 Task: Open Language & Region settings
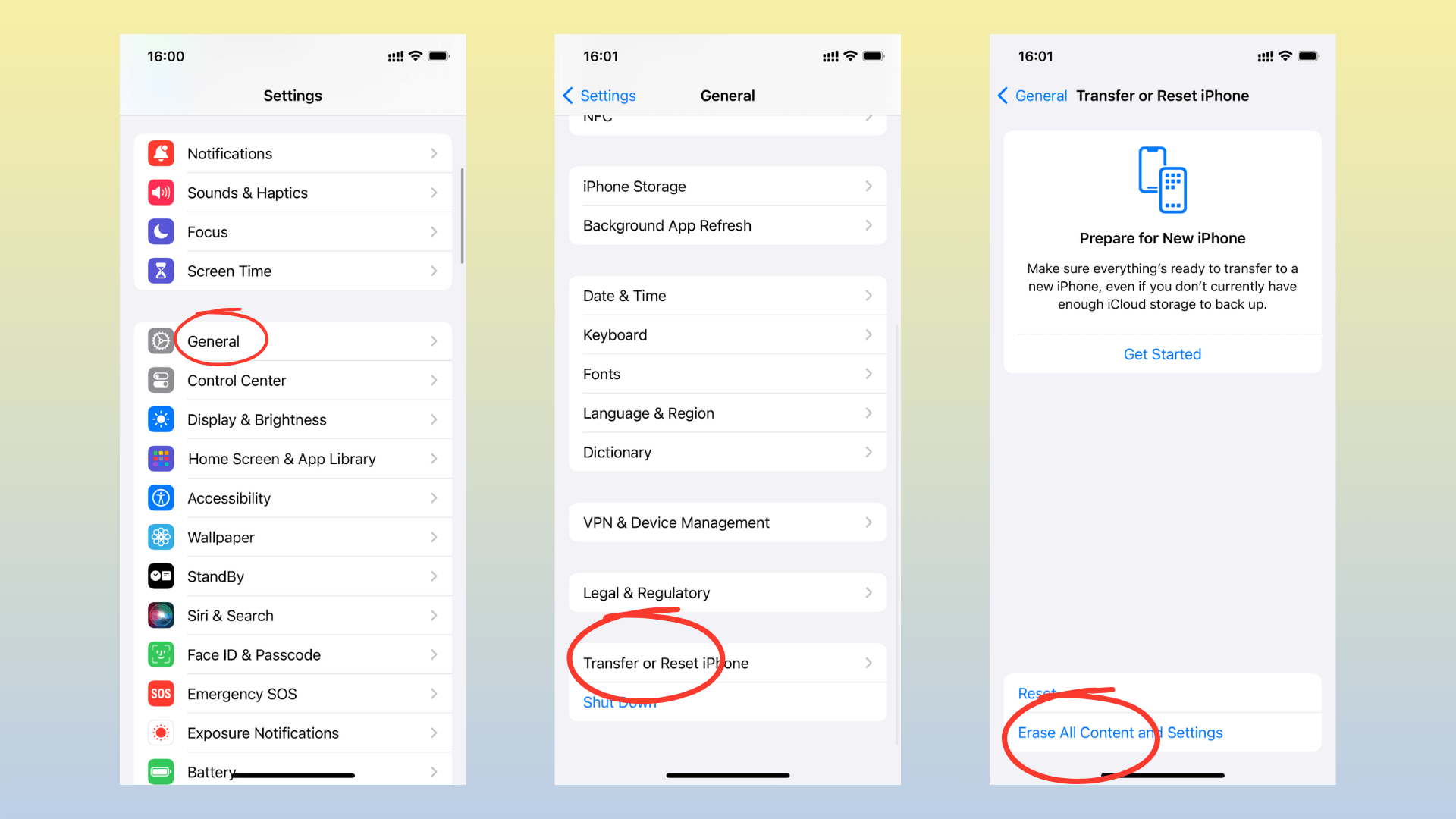(x=728, y=413)
